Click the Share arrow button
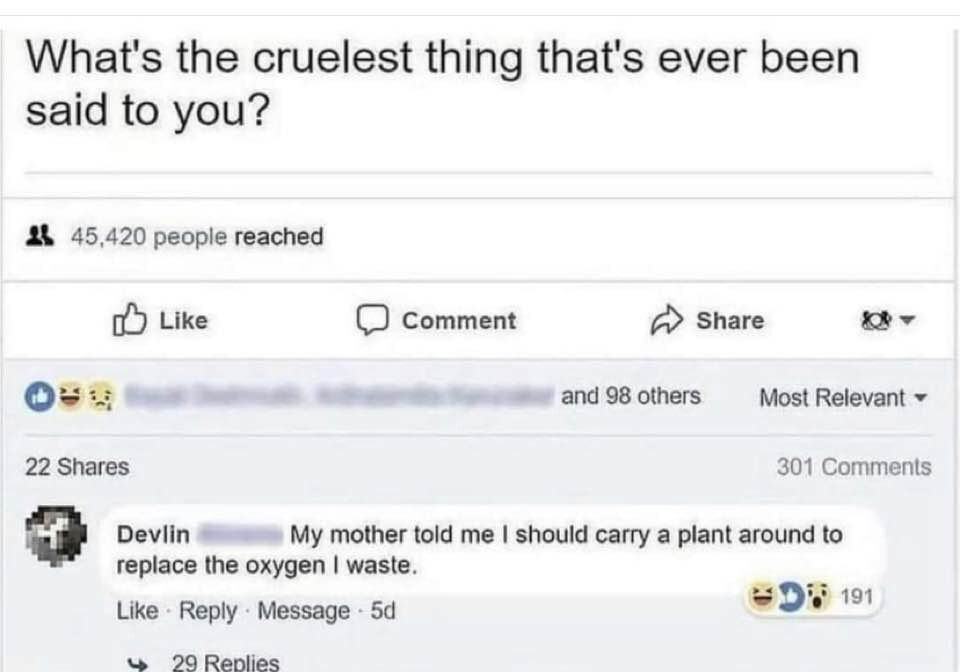Viewport: 960px width, 672px height. pos(708,321)
